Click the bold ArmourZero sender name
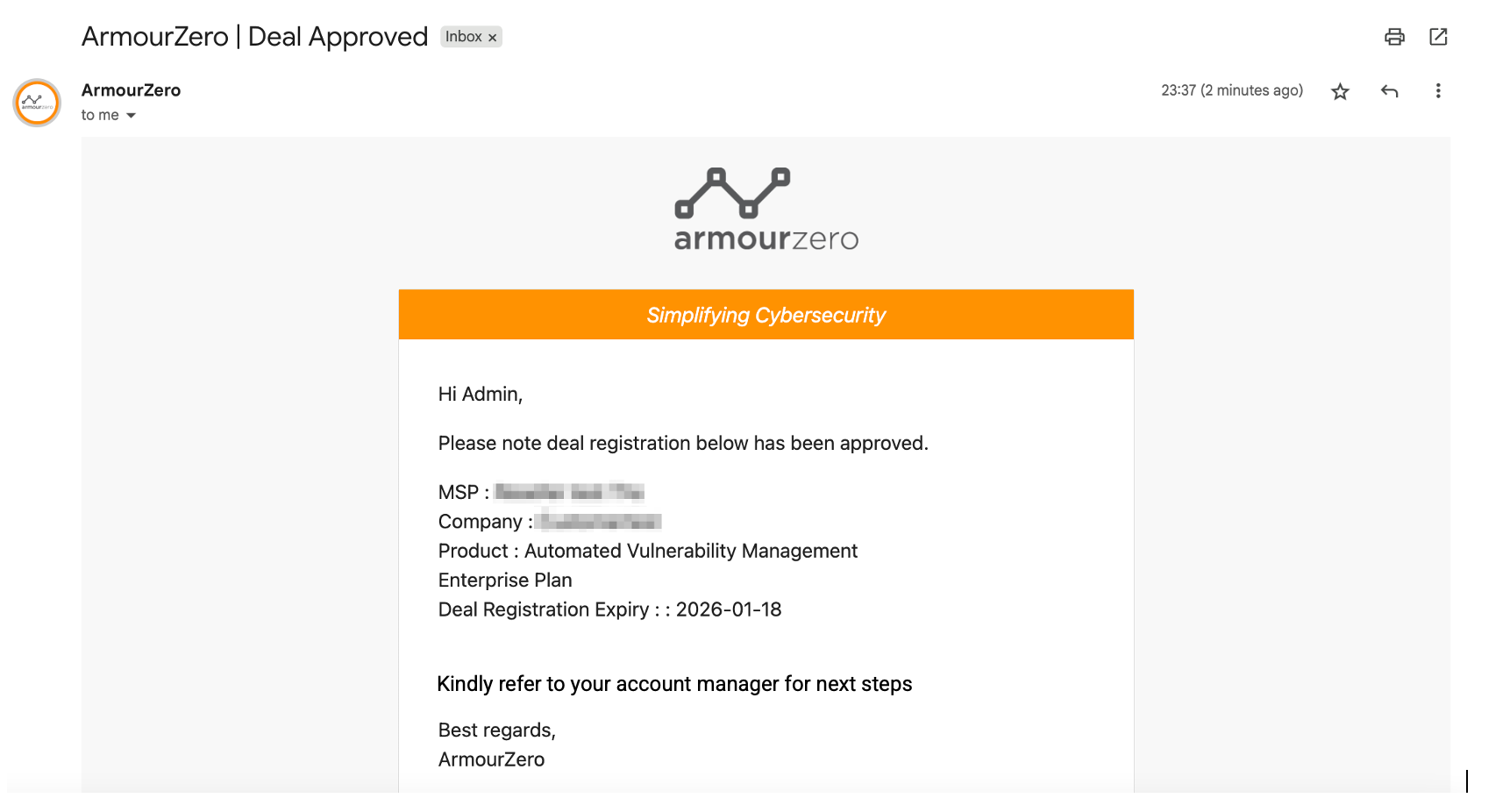Screen dimensions: 1510x812 (x=131, y=90)
